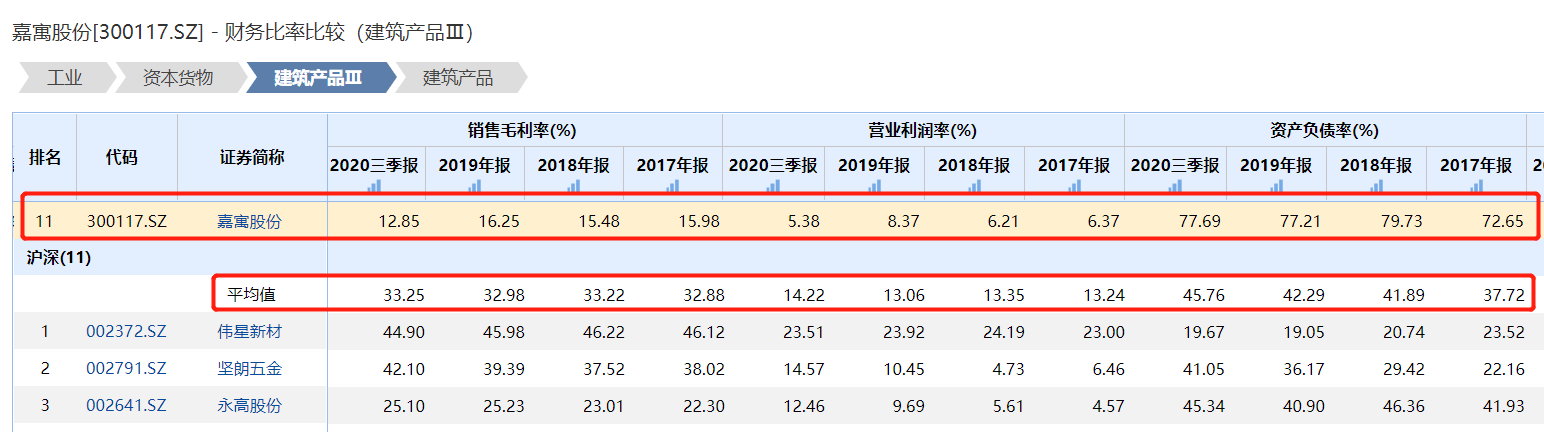Screen dimensions: 1544x432
Task: Select the 资本货物 breadcrumb tab
Action: [178, 78]
